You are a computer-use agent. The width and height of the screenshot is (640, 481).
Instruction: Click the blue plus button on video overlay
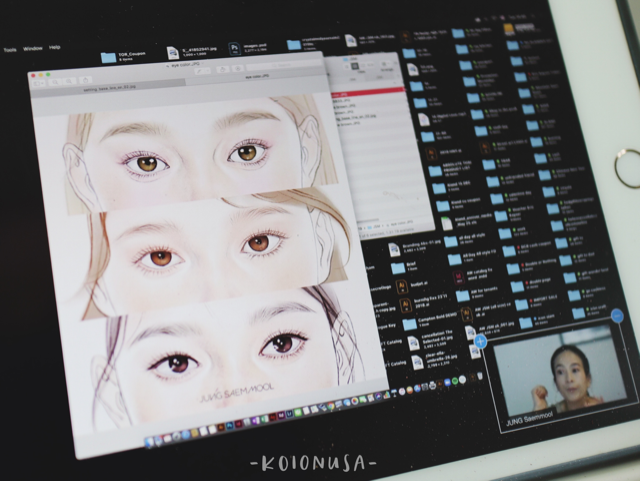[480, 341]
